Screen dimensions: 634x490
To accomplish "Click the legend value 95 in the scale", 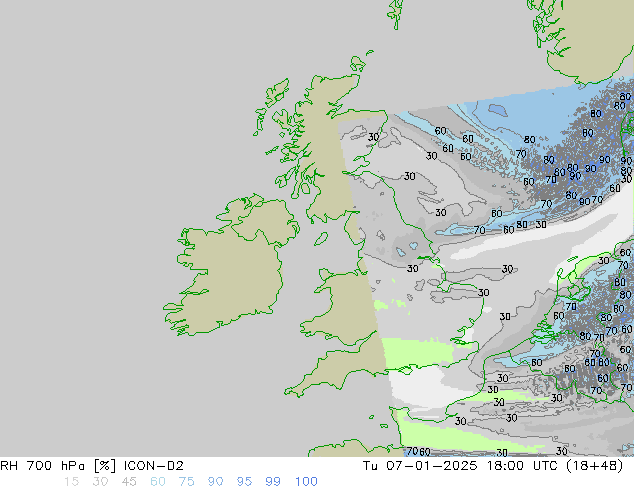I will pos(244,482).
